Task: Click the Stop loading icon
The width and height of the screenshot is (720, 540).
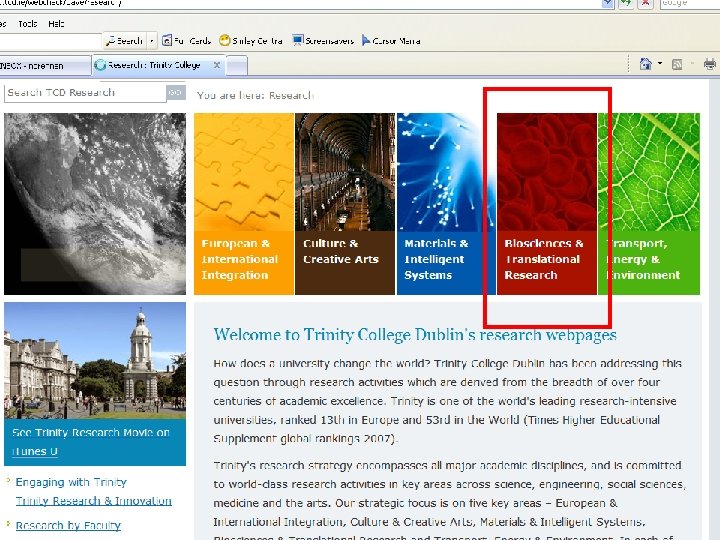Action: (x=646, y=3)
